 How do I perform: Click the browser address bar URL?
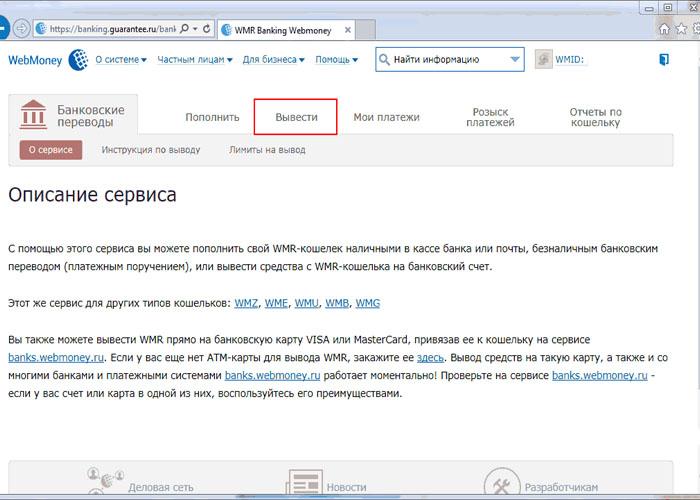(112, 29)
